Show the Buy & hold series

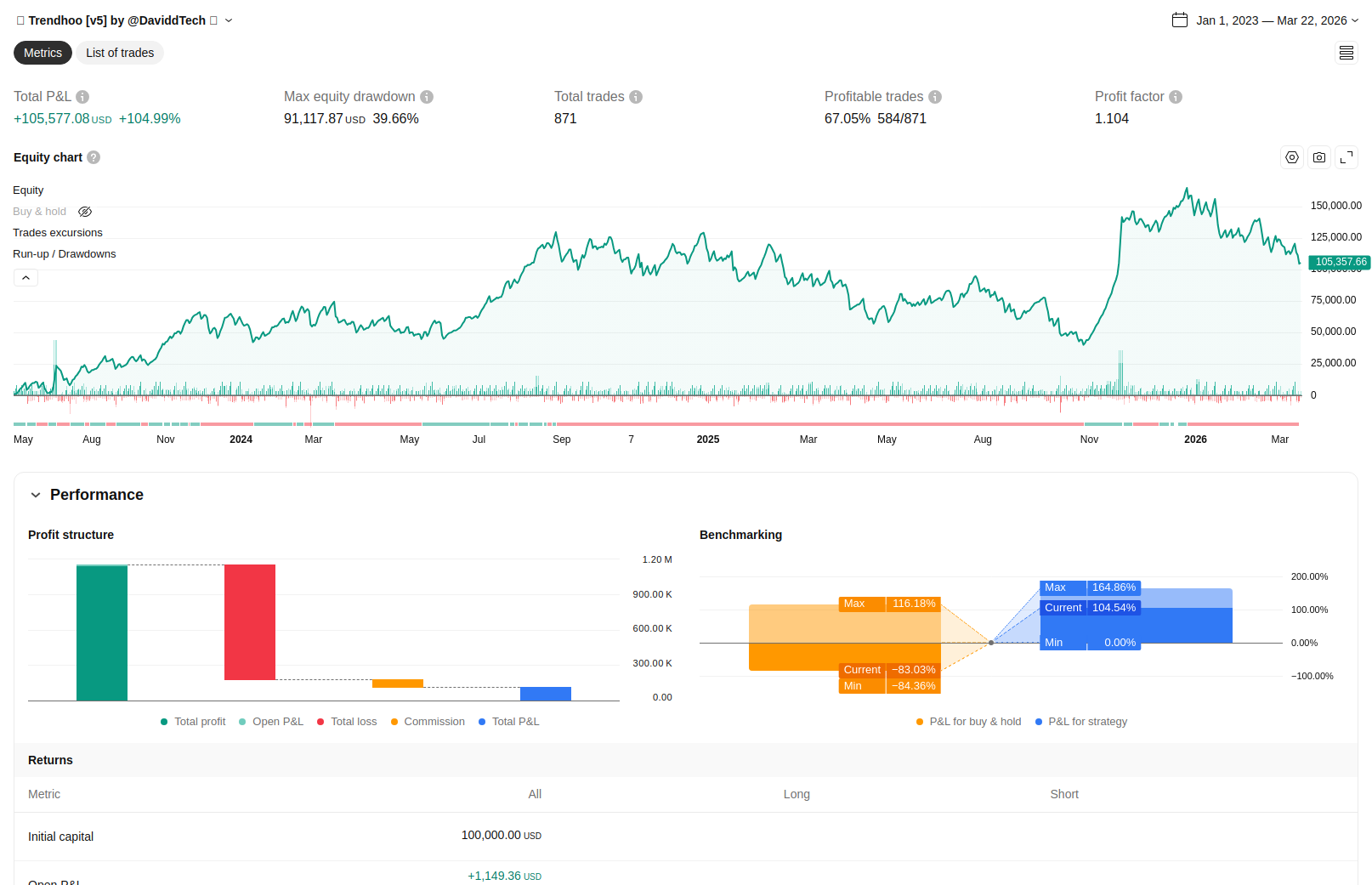coord(85,212)
